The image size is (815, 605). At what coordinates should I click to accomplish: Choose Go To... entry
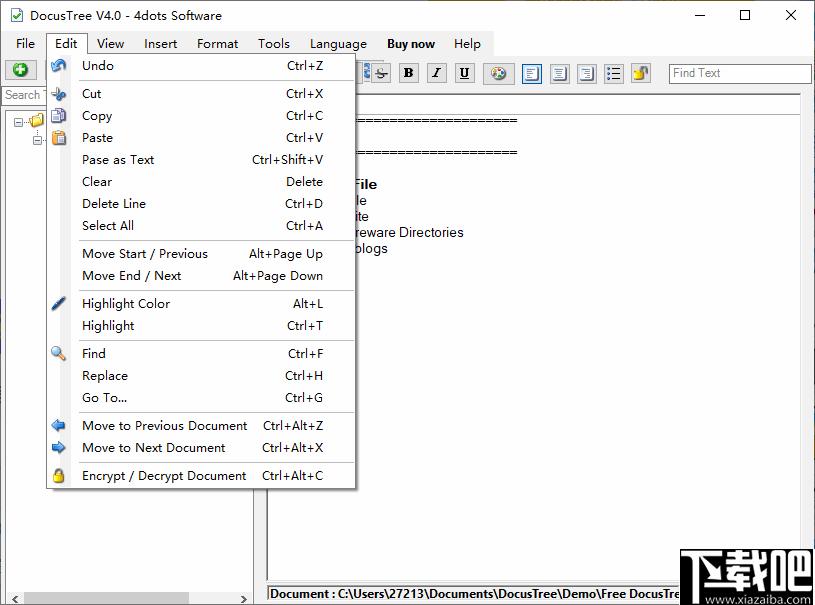coord(201,398)
